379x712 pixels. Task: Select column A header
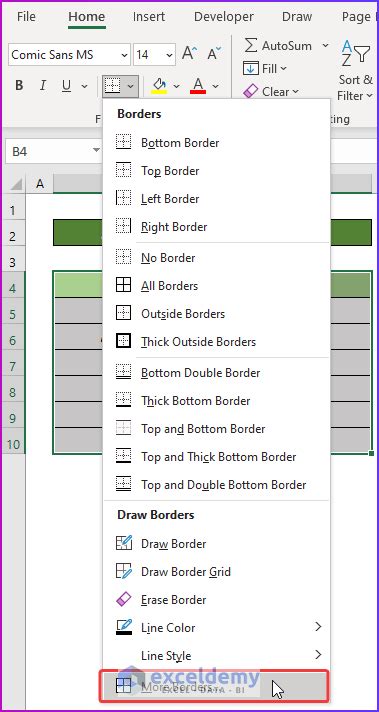40,184
